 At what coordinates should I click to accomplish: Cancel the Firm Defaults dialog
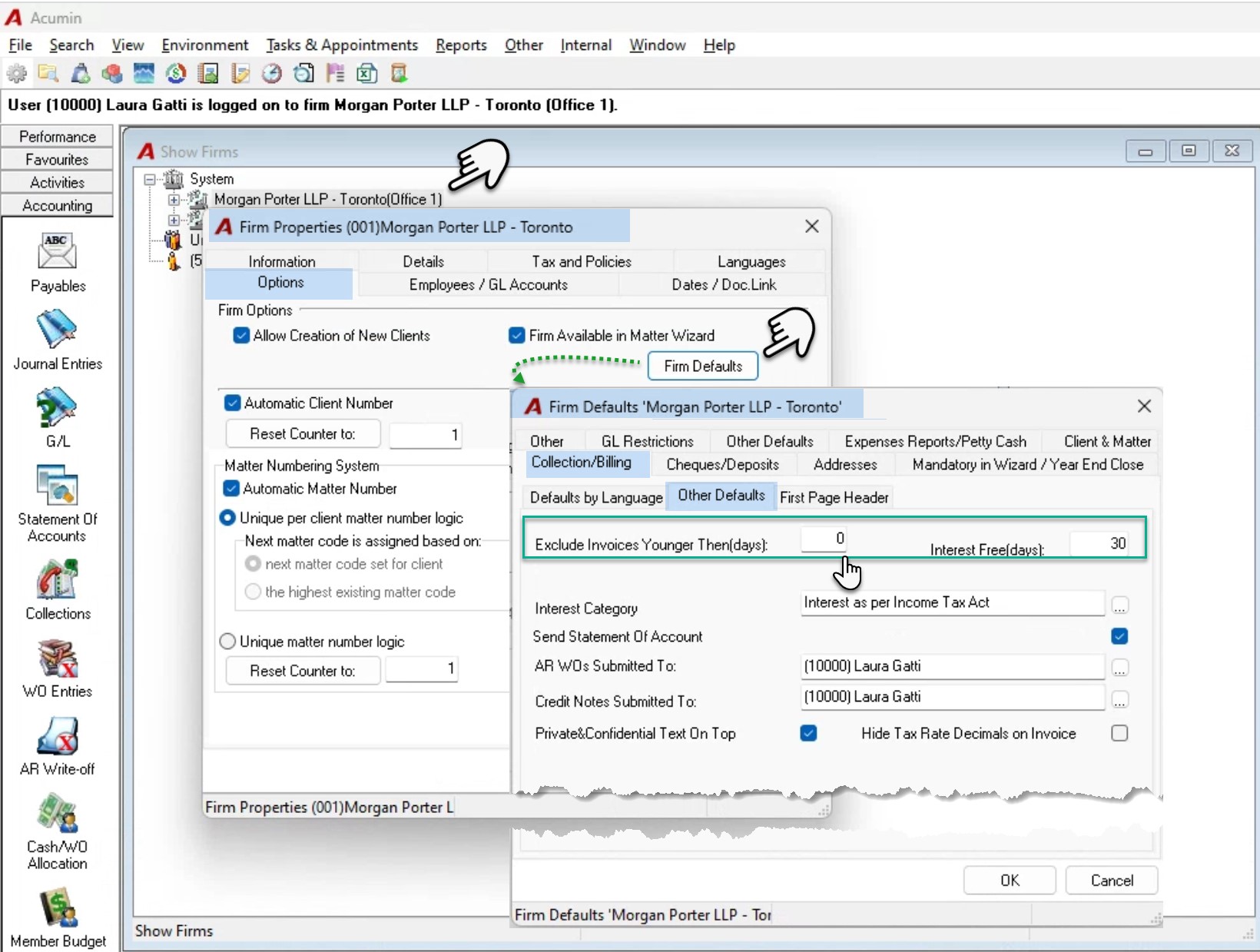(1112, 881)
